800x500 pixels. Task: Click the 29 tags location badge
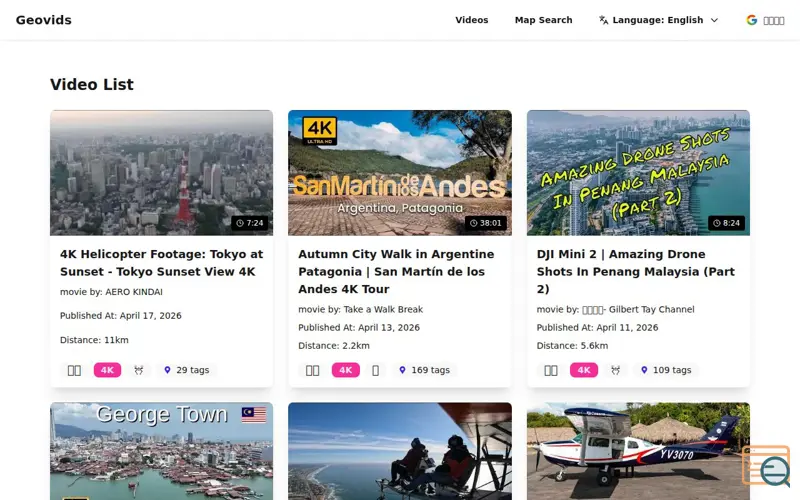[x=187, y=370]
